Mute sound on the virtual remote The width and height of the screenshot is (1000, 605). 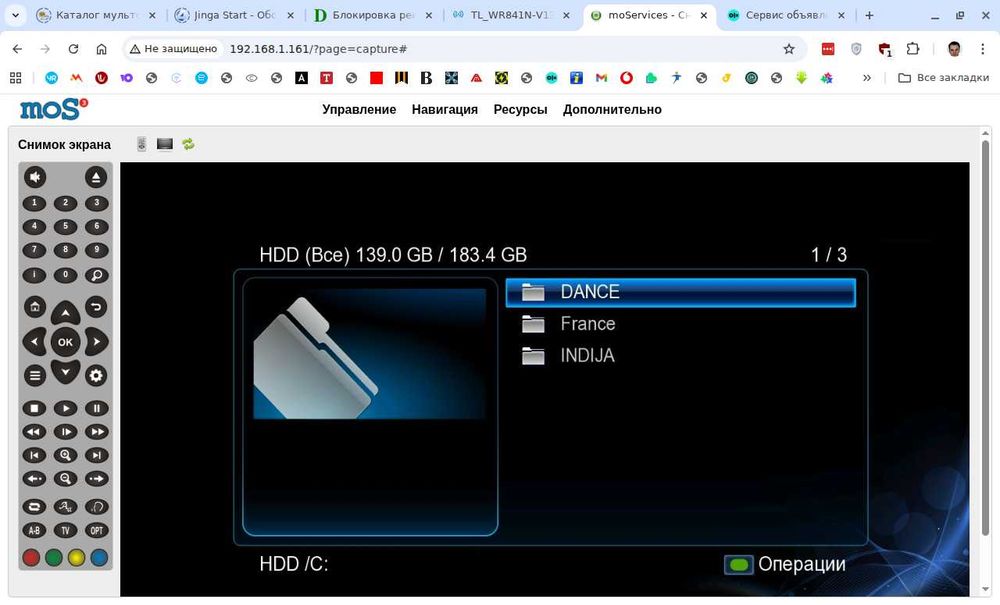click(35, 177)
